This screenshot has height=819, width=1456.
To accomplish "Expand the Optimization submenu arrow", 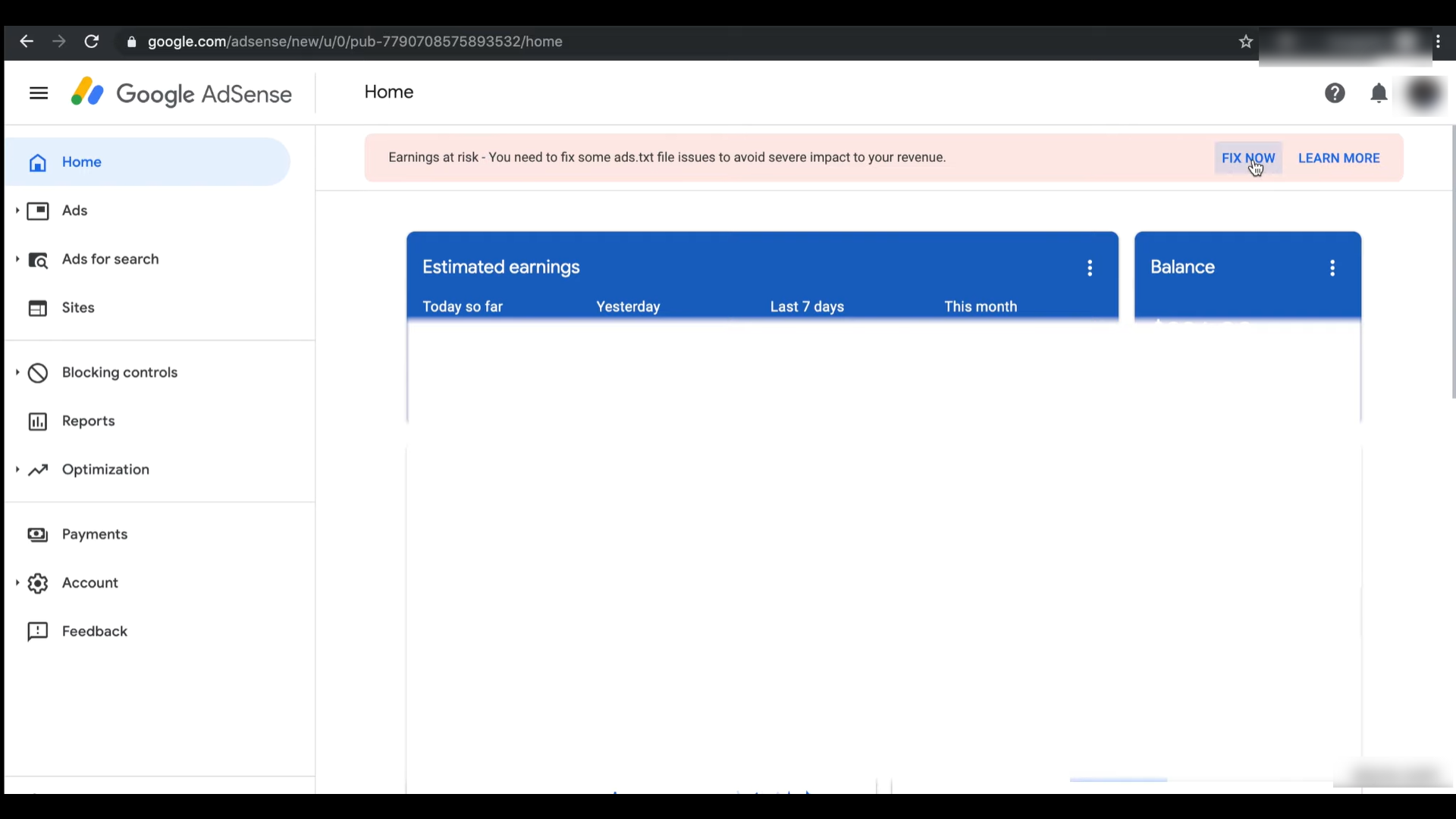I will [x=17, y=469].
